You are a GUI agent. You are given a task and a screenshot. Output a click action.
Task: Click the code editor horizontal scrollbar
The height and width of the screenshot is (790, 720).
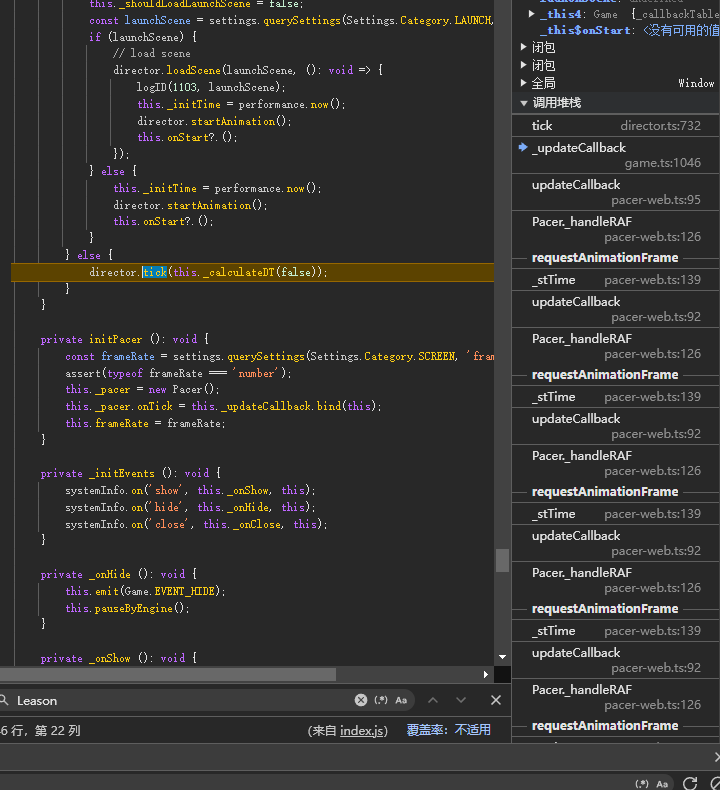coord(170,675)
